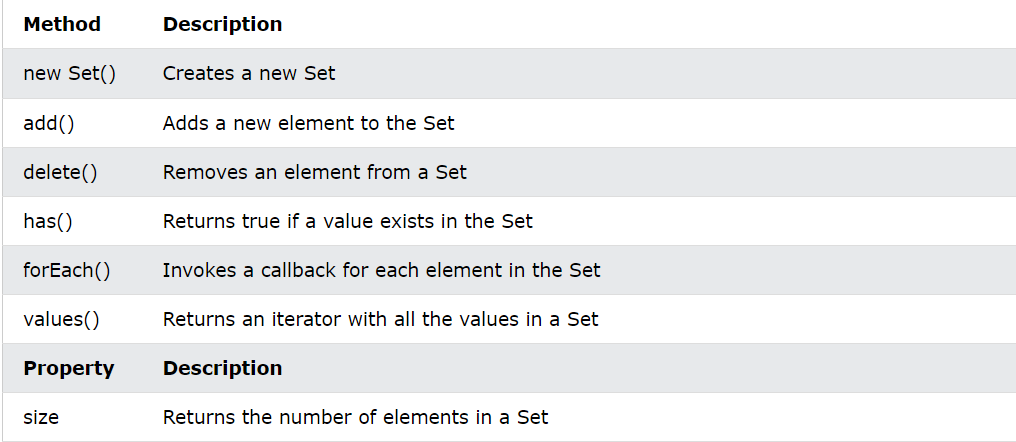Image resolution: width=1016 pixels, height=442 pixels.
Task: Click the 'new Set()' method cell
Action: tap(69, 73)
